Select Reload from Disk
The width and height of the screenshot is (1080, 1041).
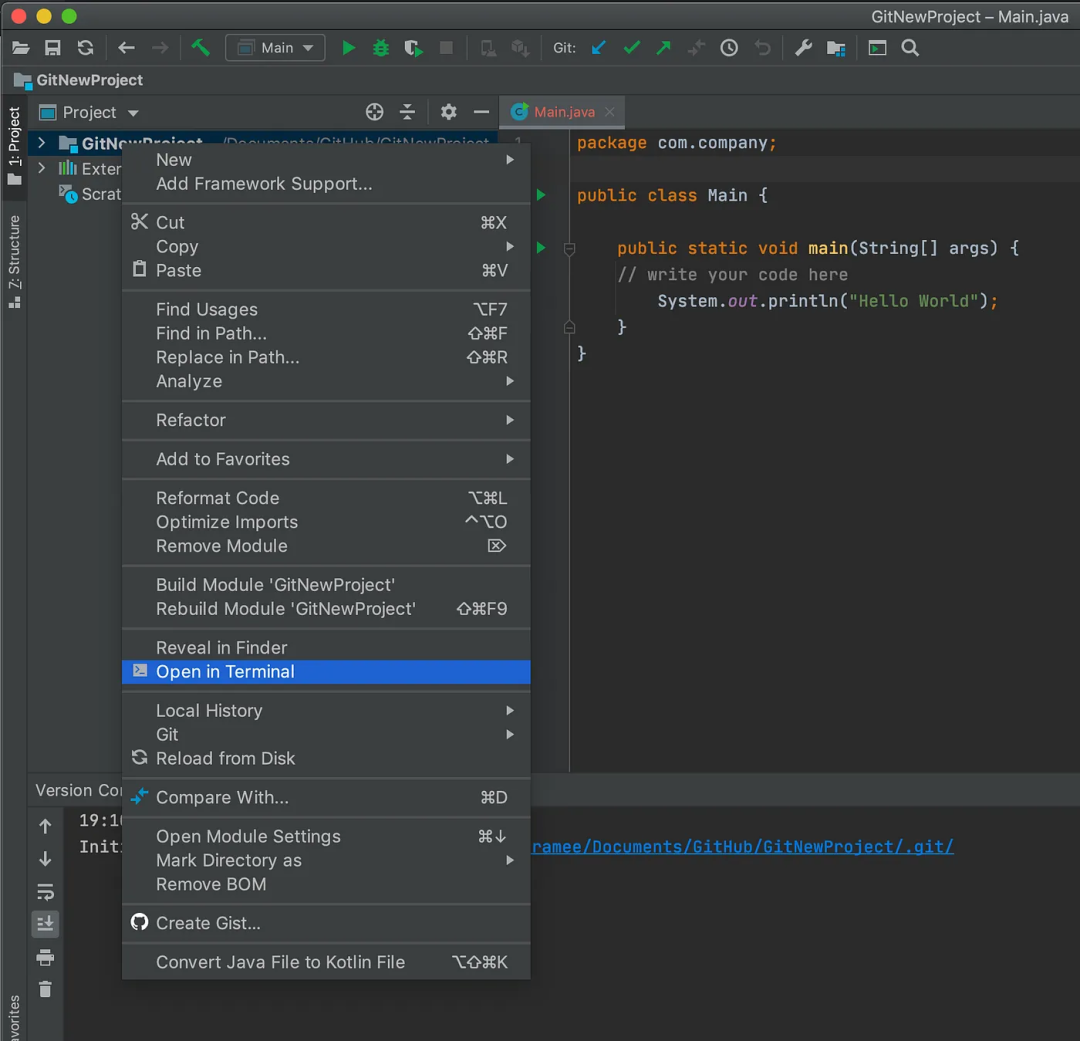(326, 759)
